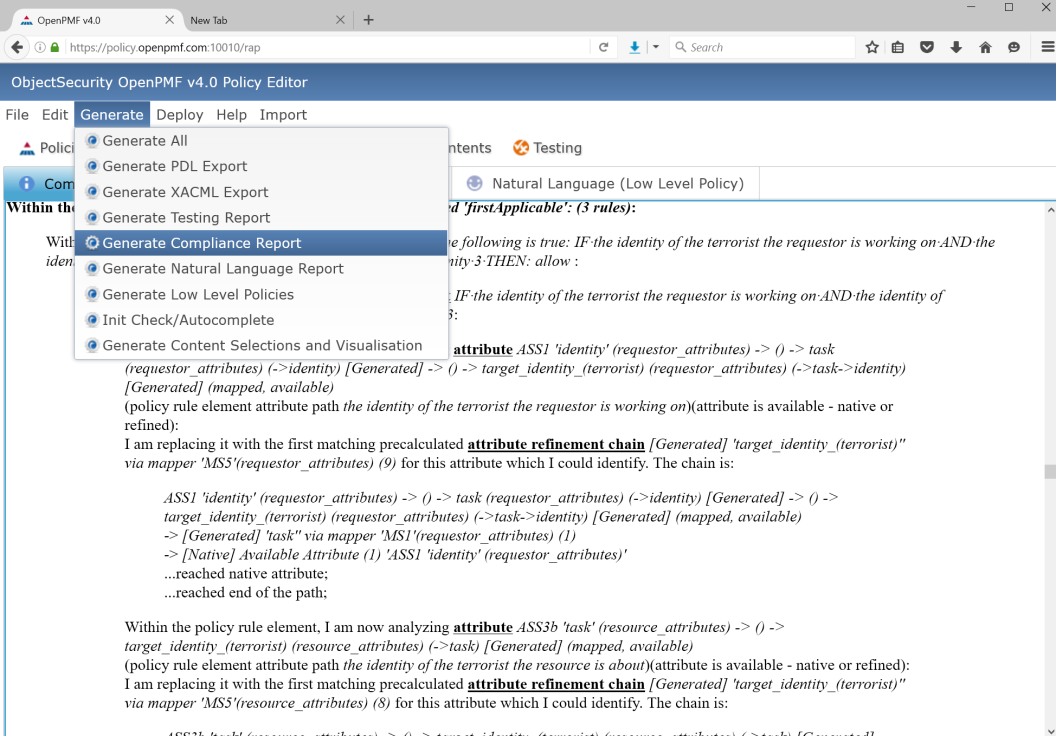1056x736 pixels.
Task: Click the Natural Language smiley icon
Action: coord(475,183)
